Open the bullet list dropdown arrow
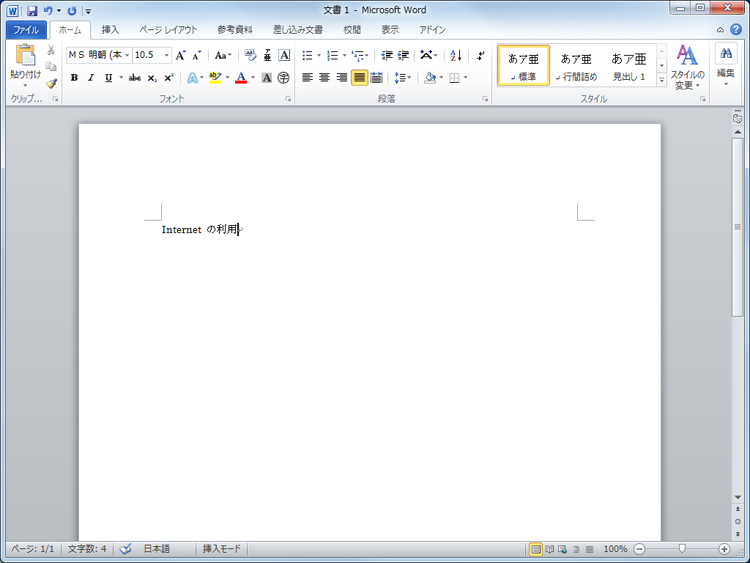The width and height of the screenshot is (750, 563). point(319,55)
